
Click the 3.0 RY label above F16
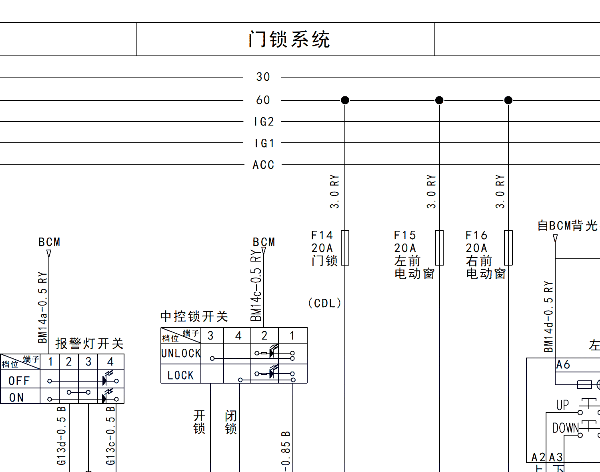[x=500, y=191]
